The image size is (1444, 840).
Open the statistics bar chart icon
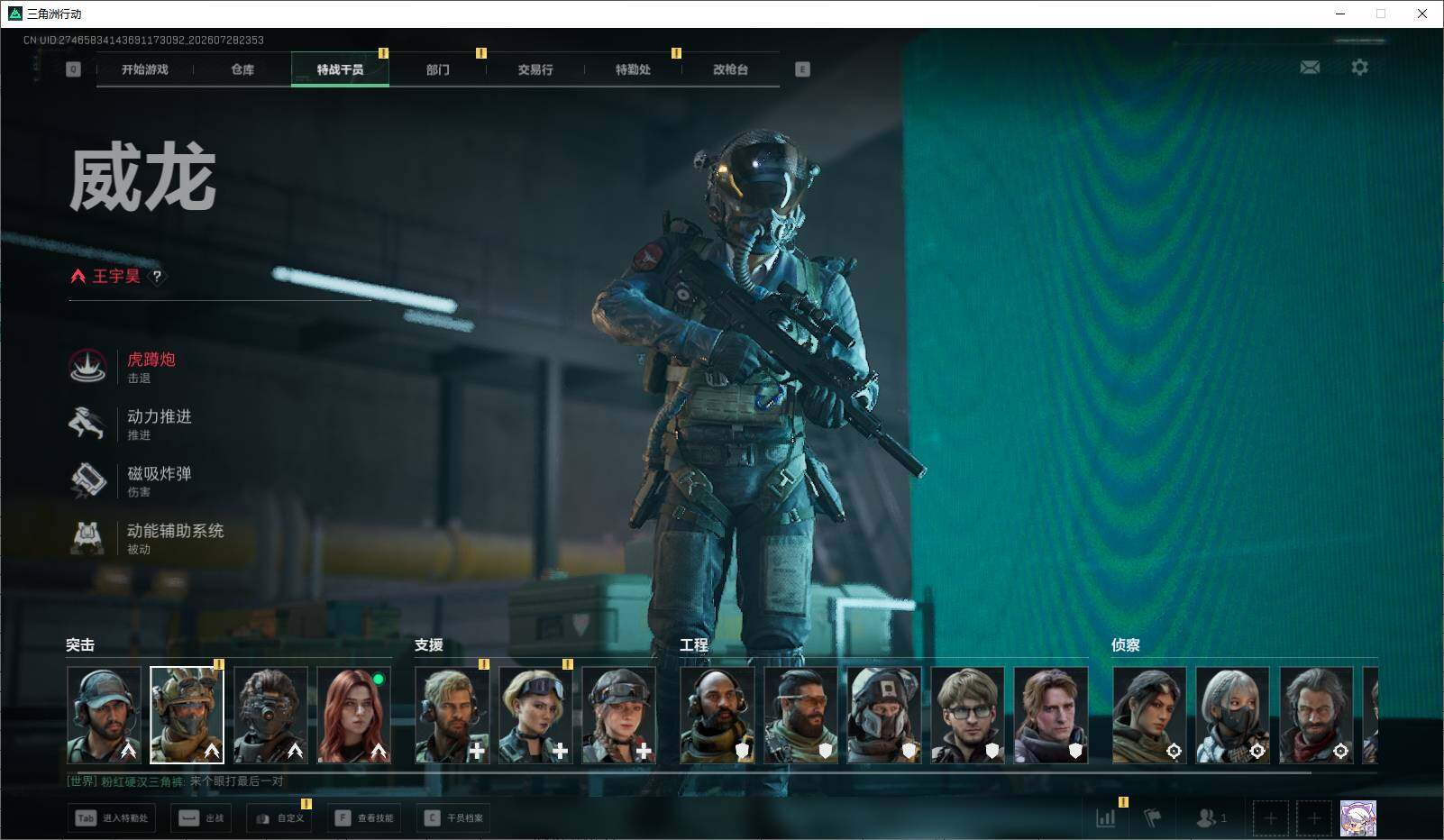click(1106, 817)
